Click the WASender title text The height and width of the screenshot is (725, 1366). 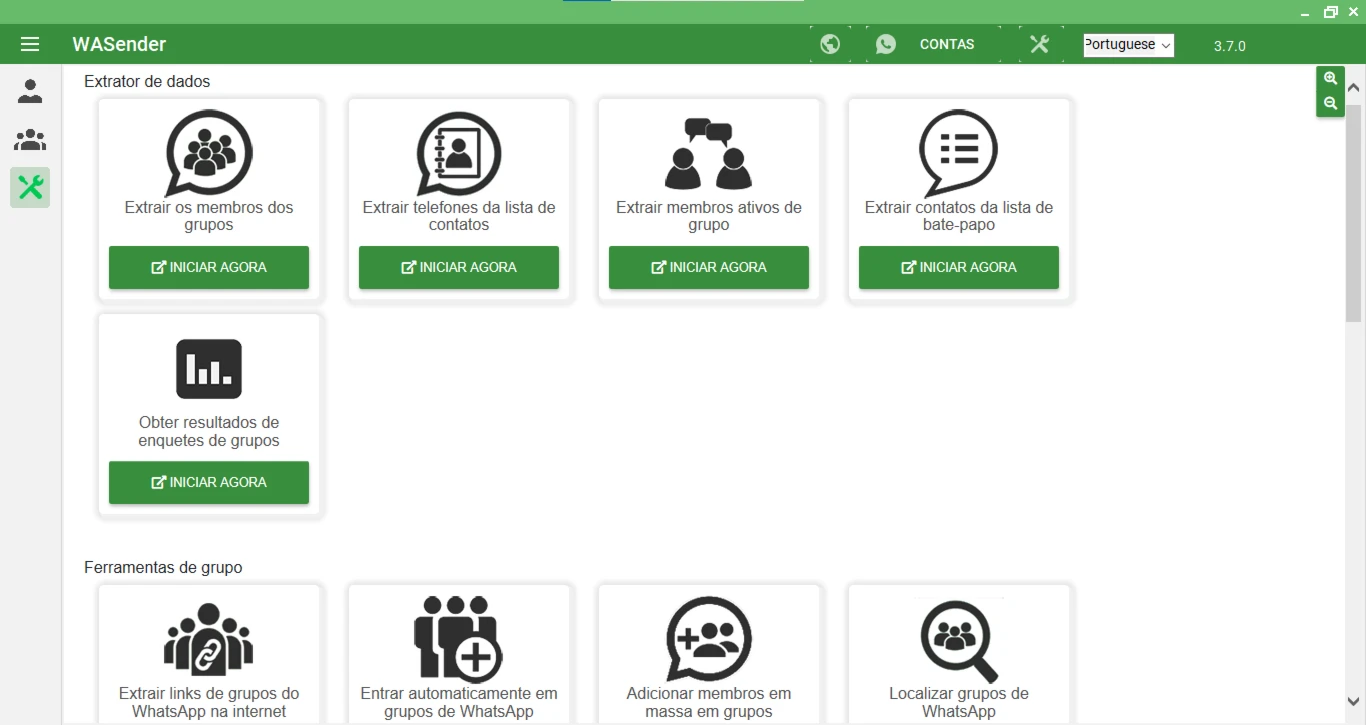coord(119,44)
